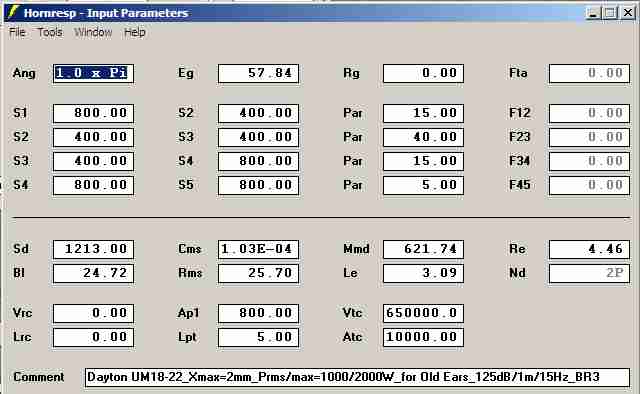Click the Fta input field
Viewport: 640px width, 394px height.
pos(589,73)
